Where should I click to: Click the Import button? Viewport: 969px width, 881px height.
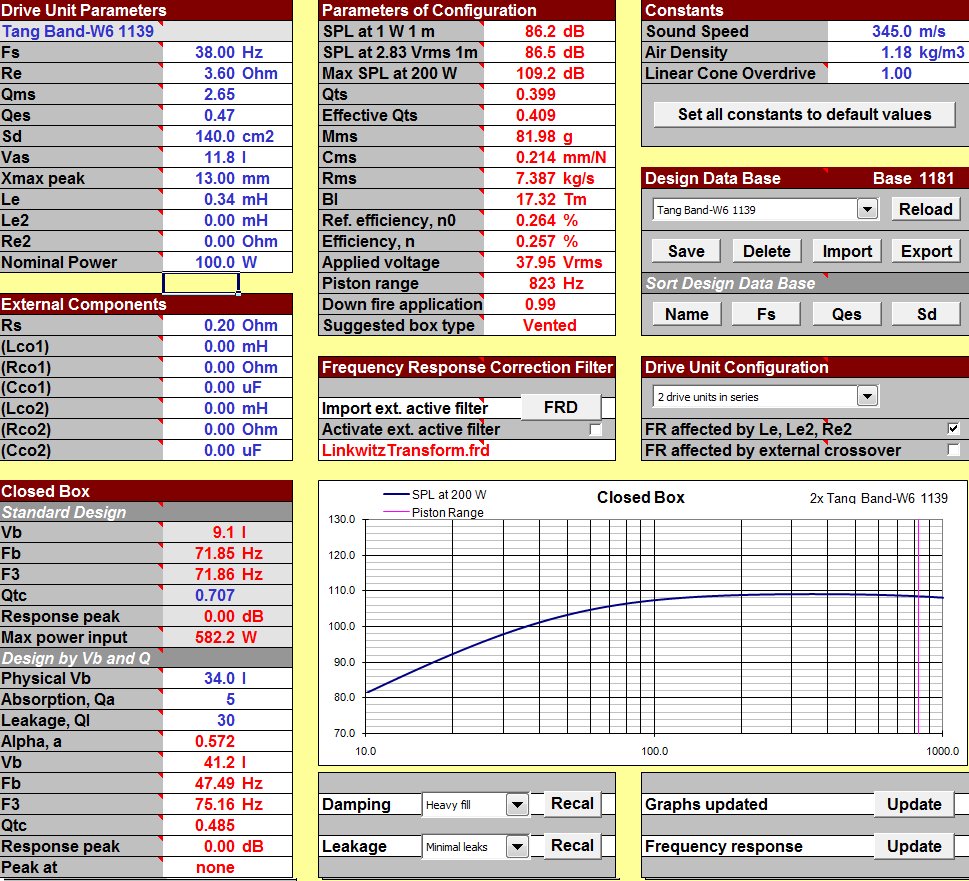click(x=847, y=251)
